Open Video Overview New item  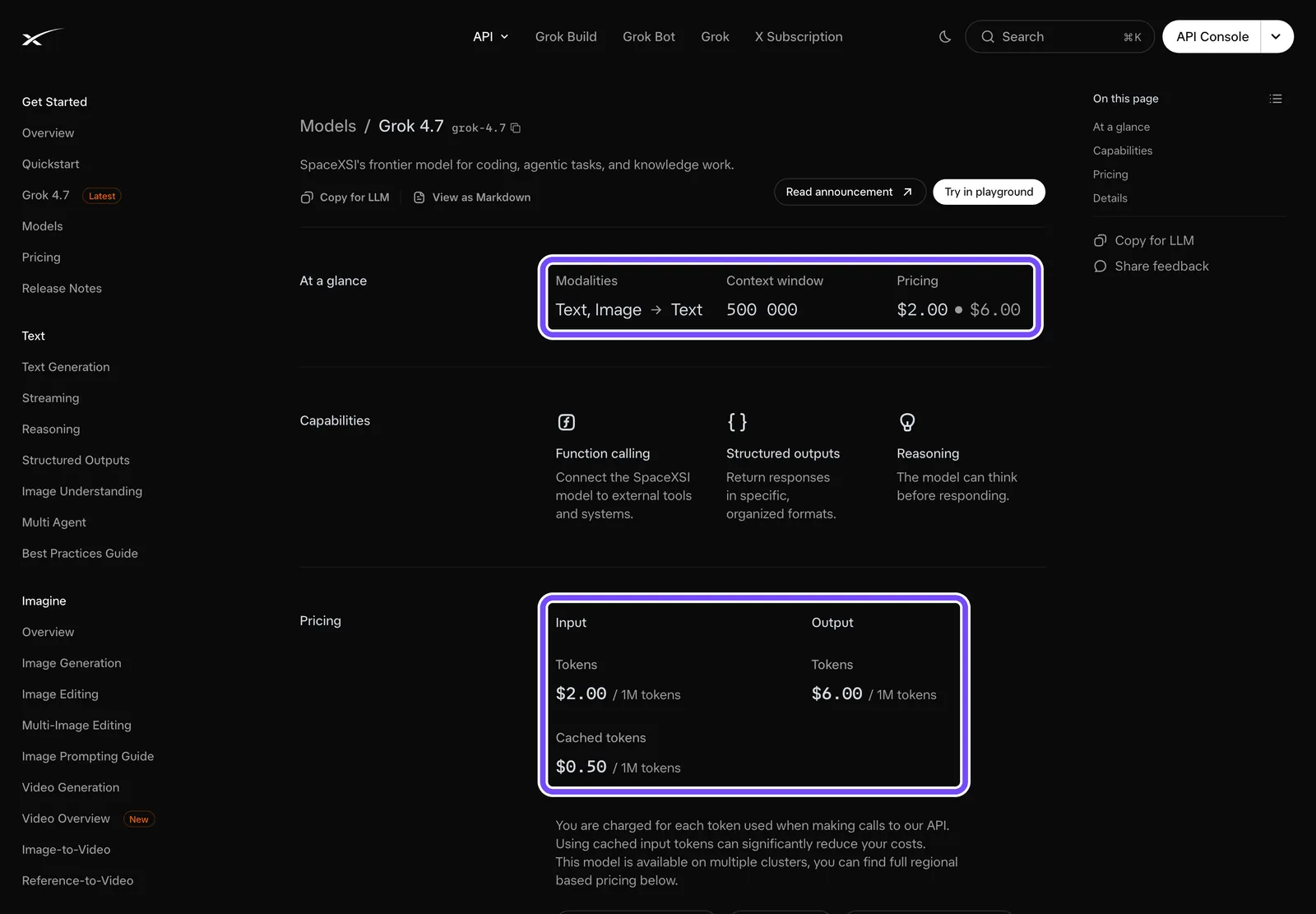pyautogui.click(x=88, y=819)
